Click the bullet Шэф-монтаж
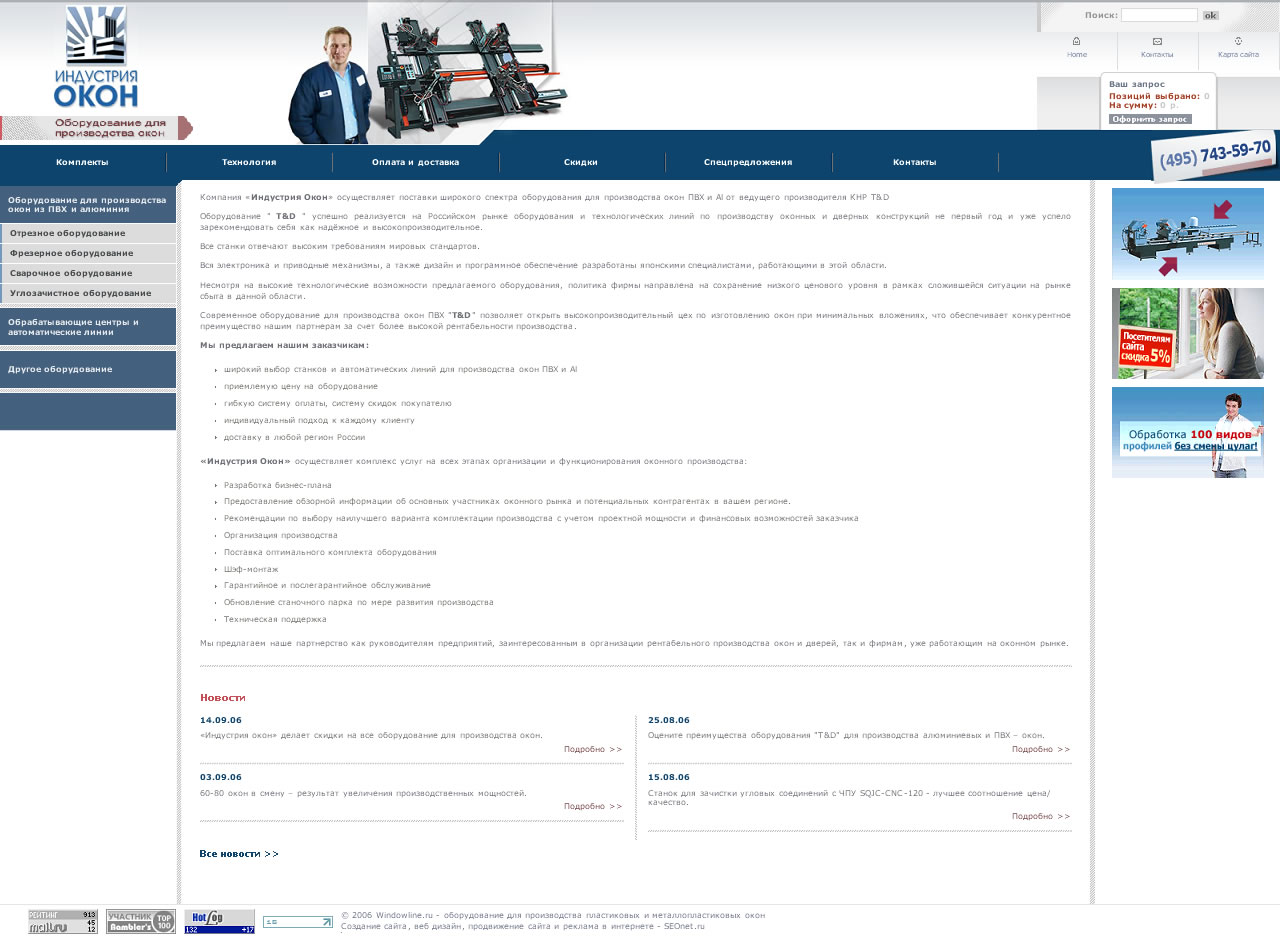Image resolution: width=1280 pixels, height=942 pixels. (251, 569)
